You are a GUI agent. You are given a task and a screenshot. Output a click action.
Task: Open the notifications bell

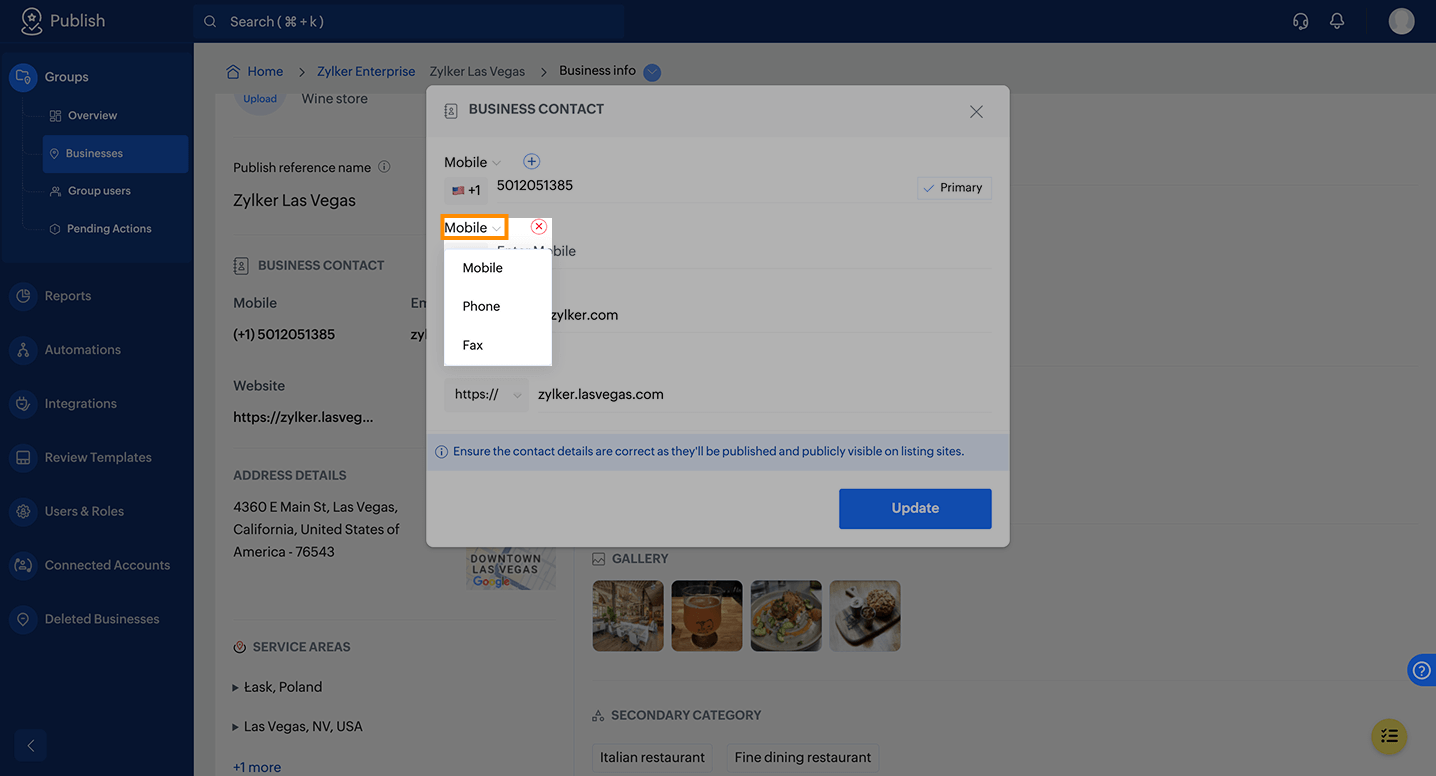pos(1337,21)
